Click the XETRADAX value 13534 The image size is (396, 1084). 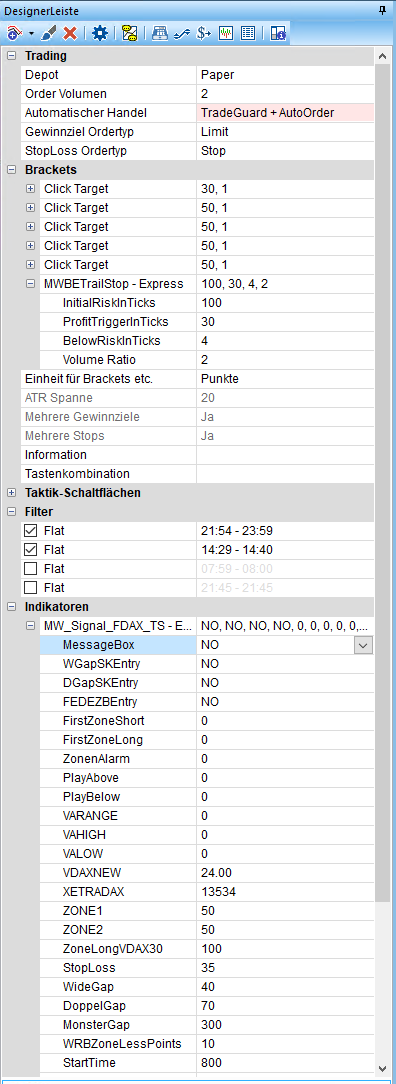click(285, 892)
